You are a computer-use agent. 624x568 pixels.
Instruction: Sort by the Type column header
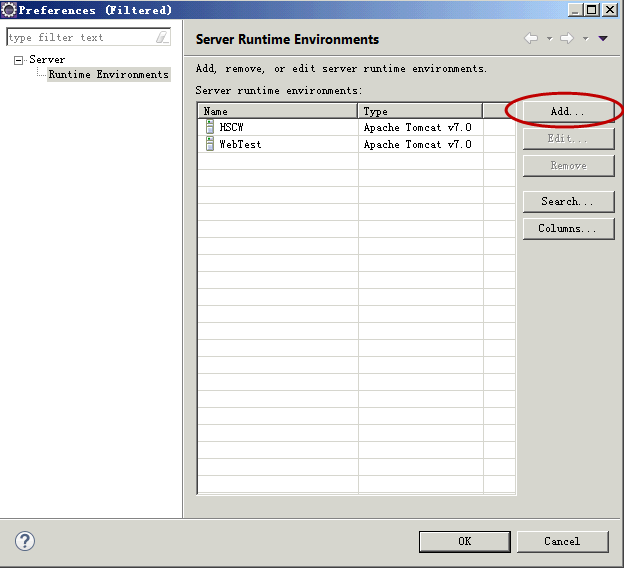(x=420, y=111)
